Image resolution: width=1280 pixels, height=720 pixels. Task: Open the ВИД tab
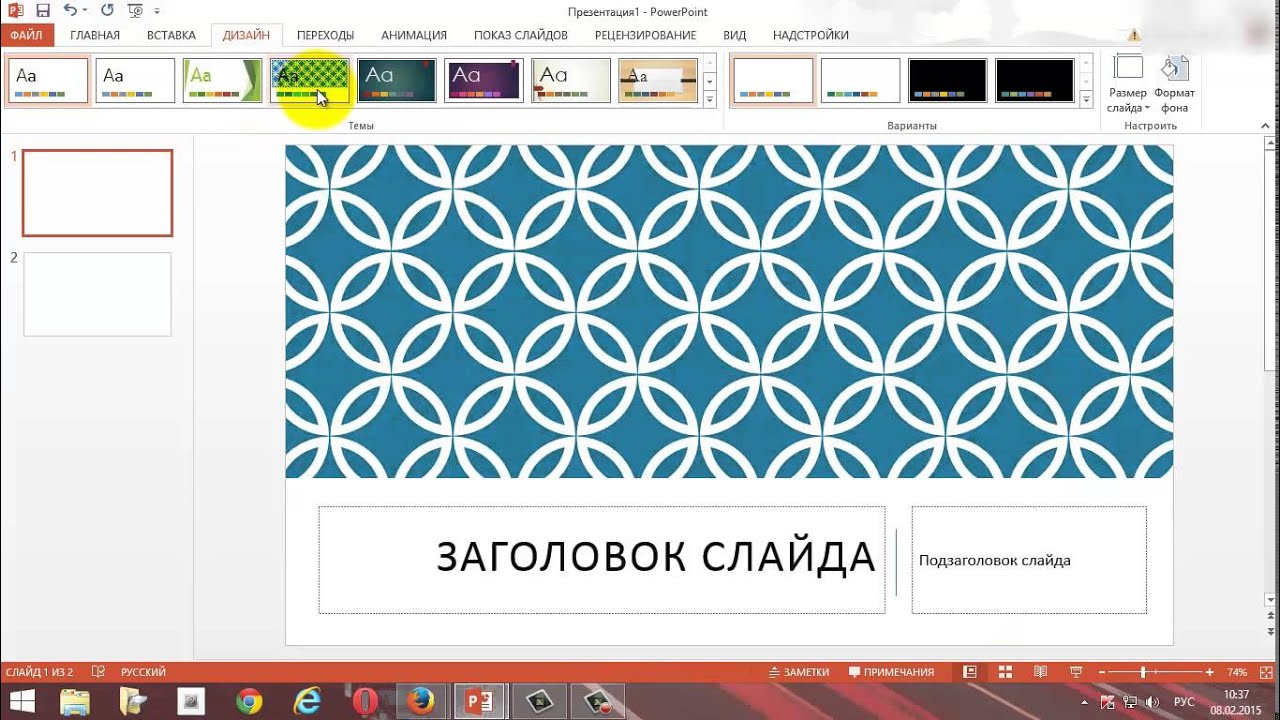pos(735,35)
